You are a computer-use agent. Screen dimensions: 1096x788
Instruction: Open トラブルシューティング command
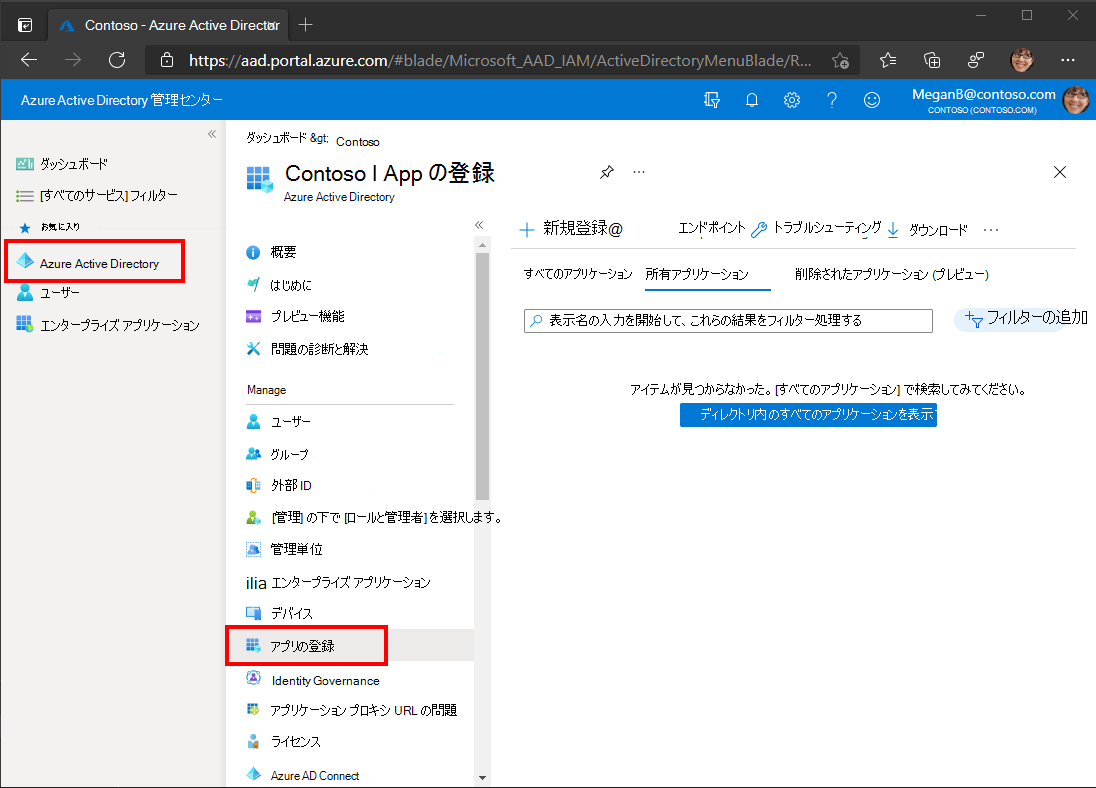tap(817, 228)
